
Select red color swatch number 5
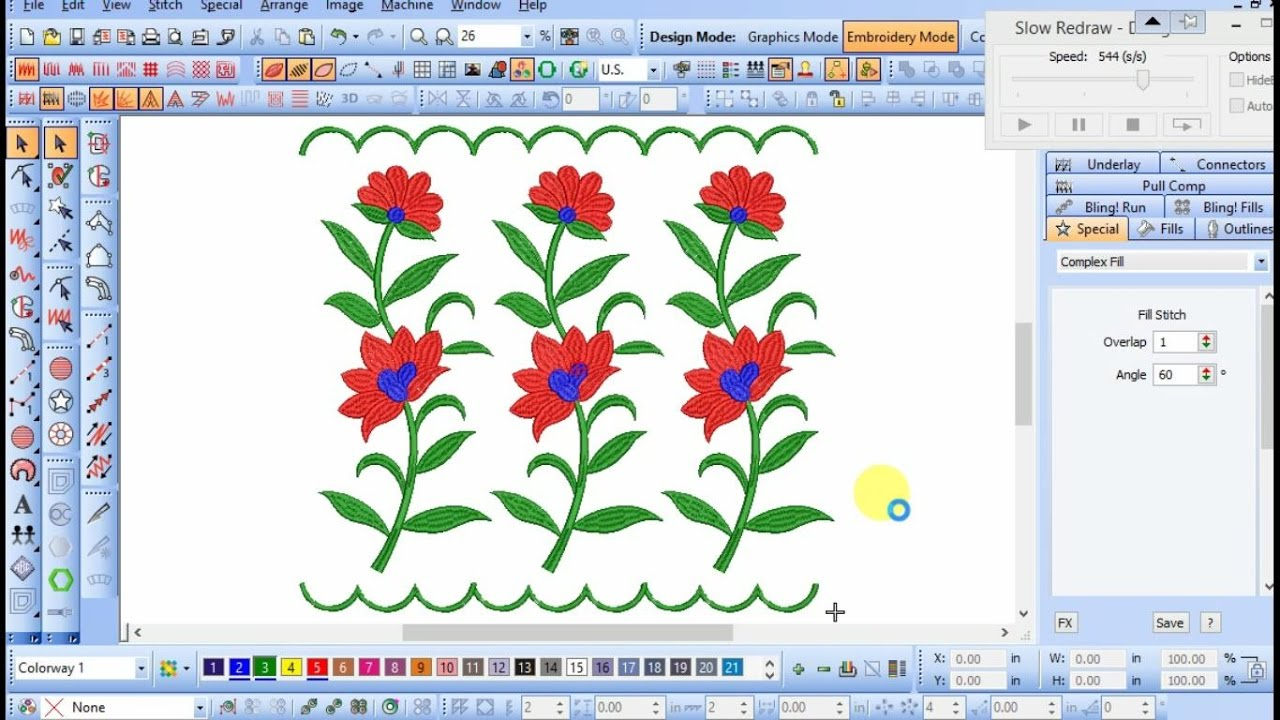[x=317, y=668]
